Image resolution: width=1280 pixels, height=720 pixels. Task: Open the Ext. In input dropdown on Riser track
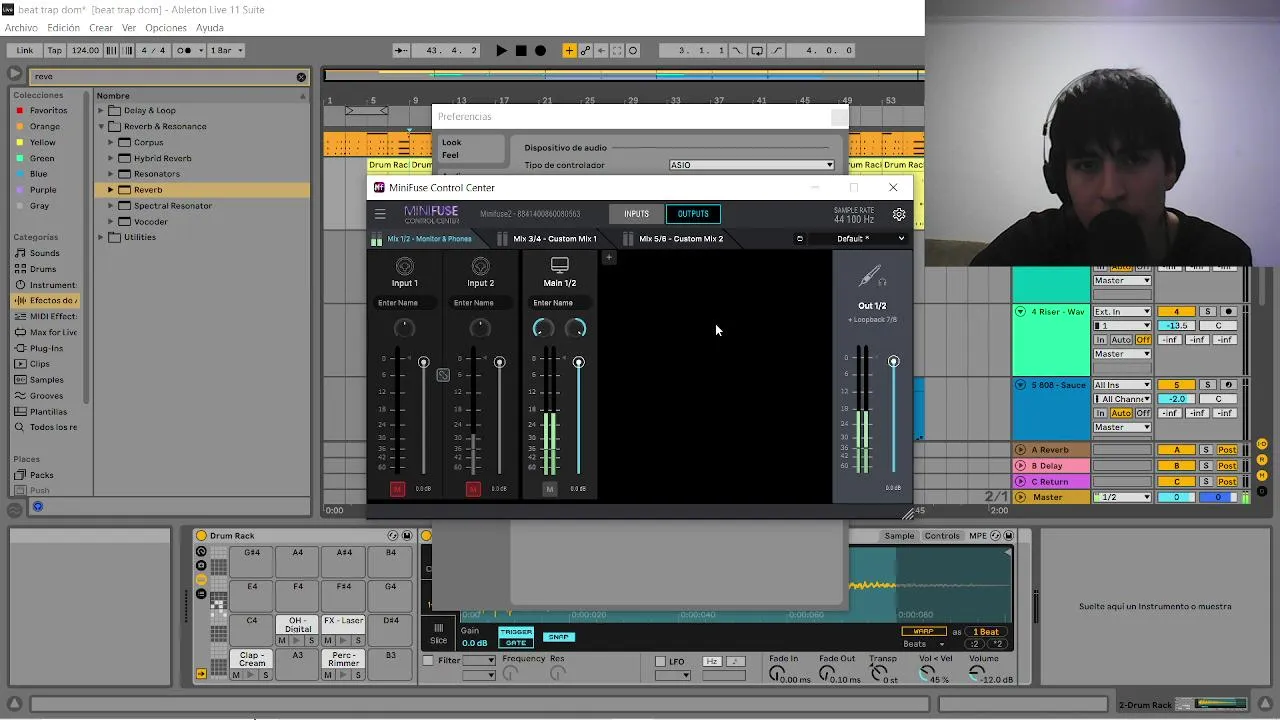coord(1122,312)
